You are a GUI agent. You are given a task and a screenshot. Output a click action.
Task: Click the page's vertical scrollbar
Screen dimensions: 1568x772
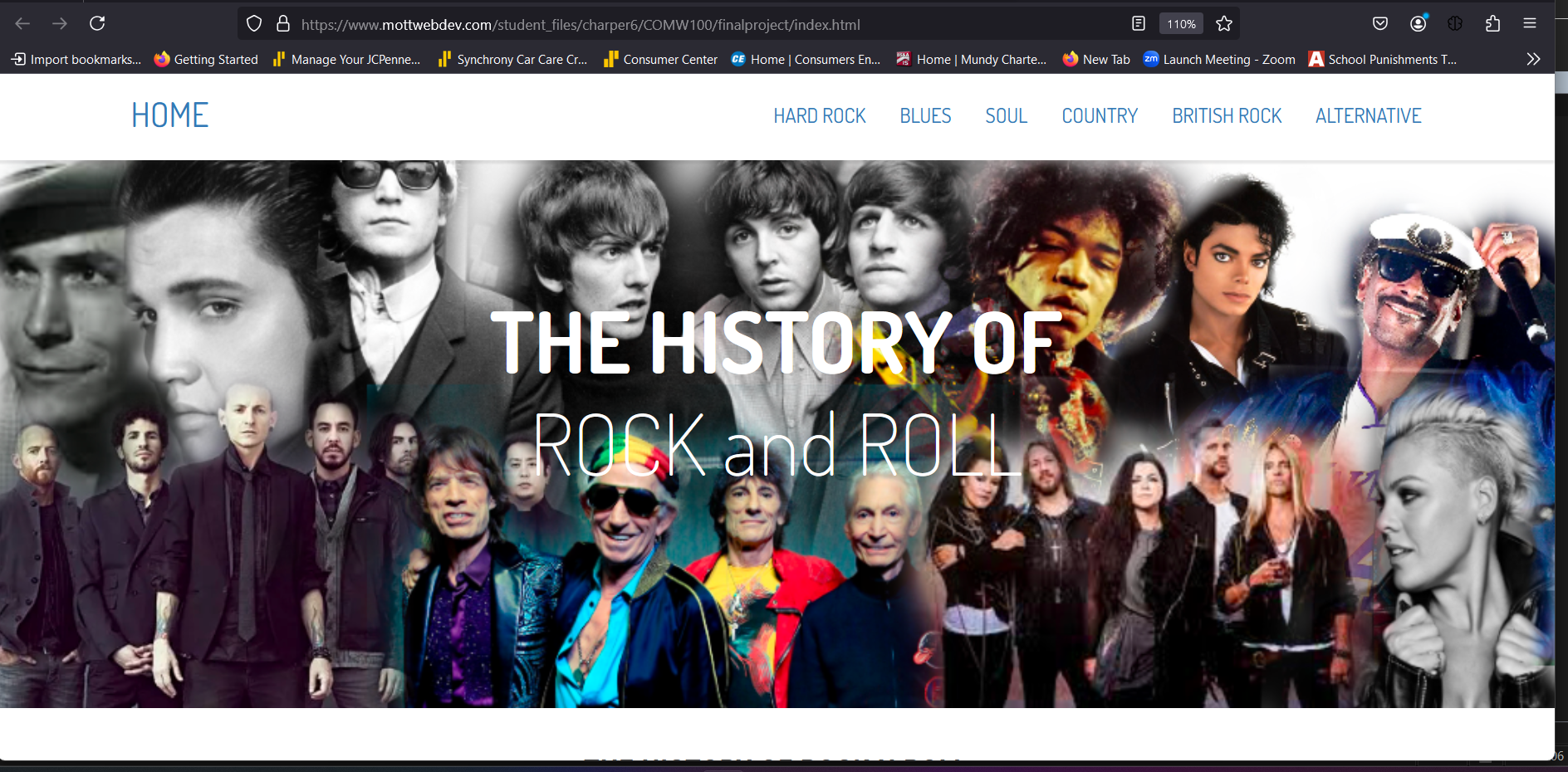[x=1561, y=415]
